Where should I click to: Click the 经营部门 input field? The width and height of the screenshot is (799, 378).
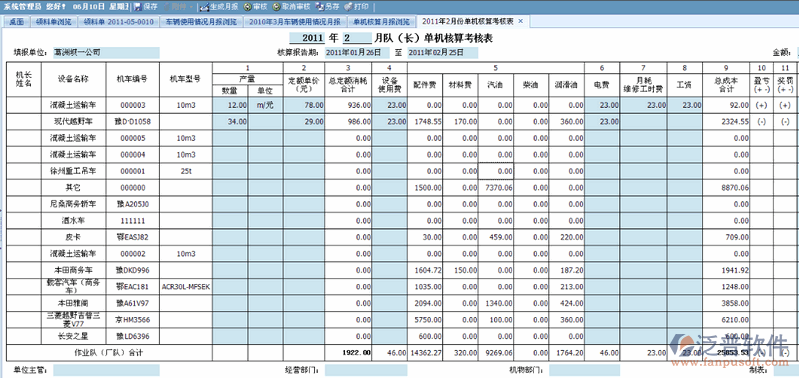pyautogui.click(x=366, y=370)
